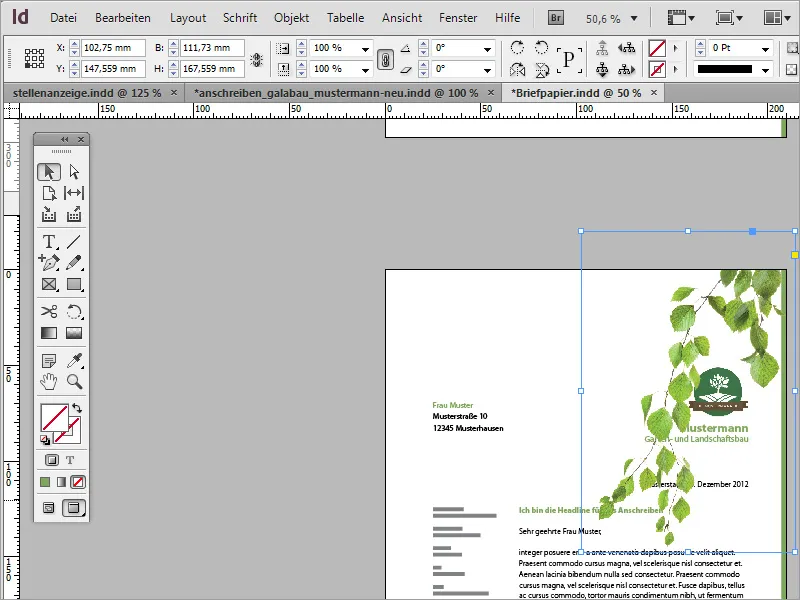Select the Pencil tool
This screenshot has height=600, width=800.
pyautogui.click(x=74, y=262)
